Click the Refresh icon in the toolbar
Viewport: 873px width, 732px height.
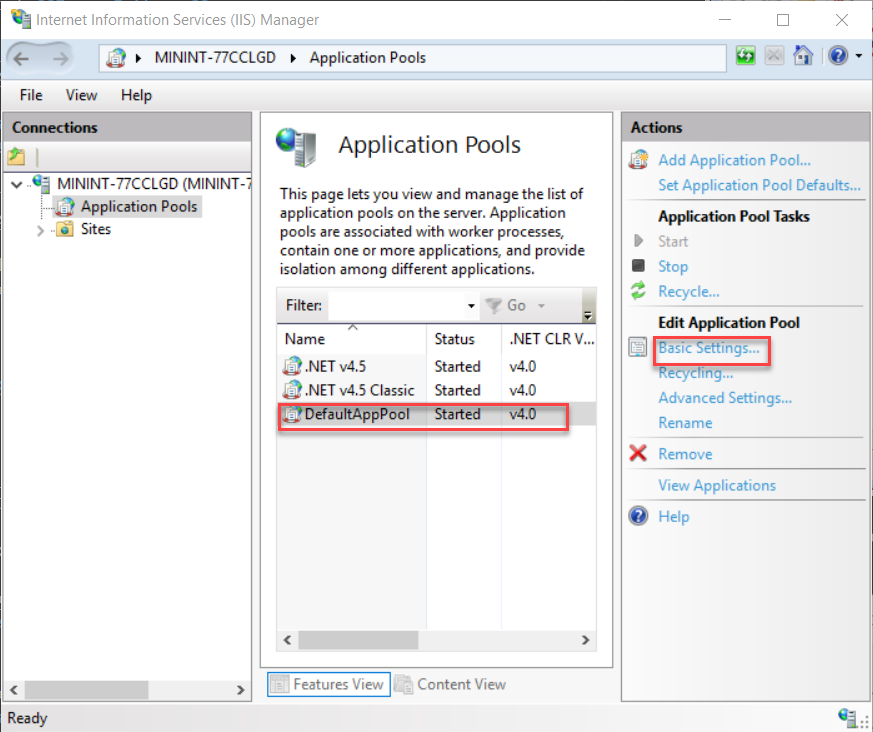point(745,55)
